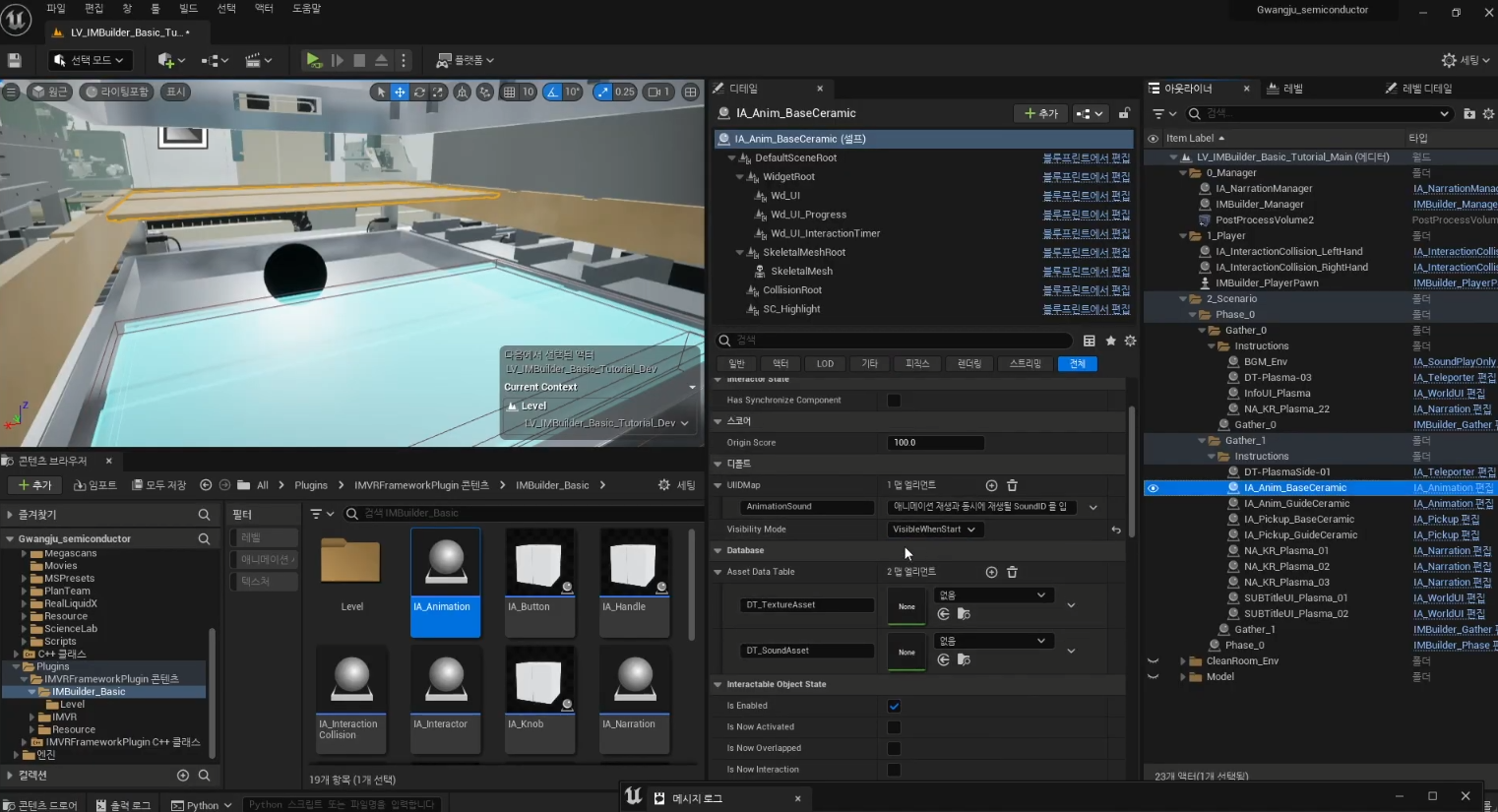
Task: Open the Details panel settings gear icon
Action: coord(1129,341)
